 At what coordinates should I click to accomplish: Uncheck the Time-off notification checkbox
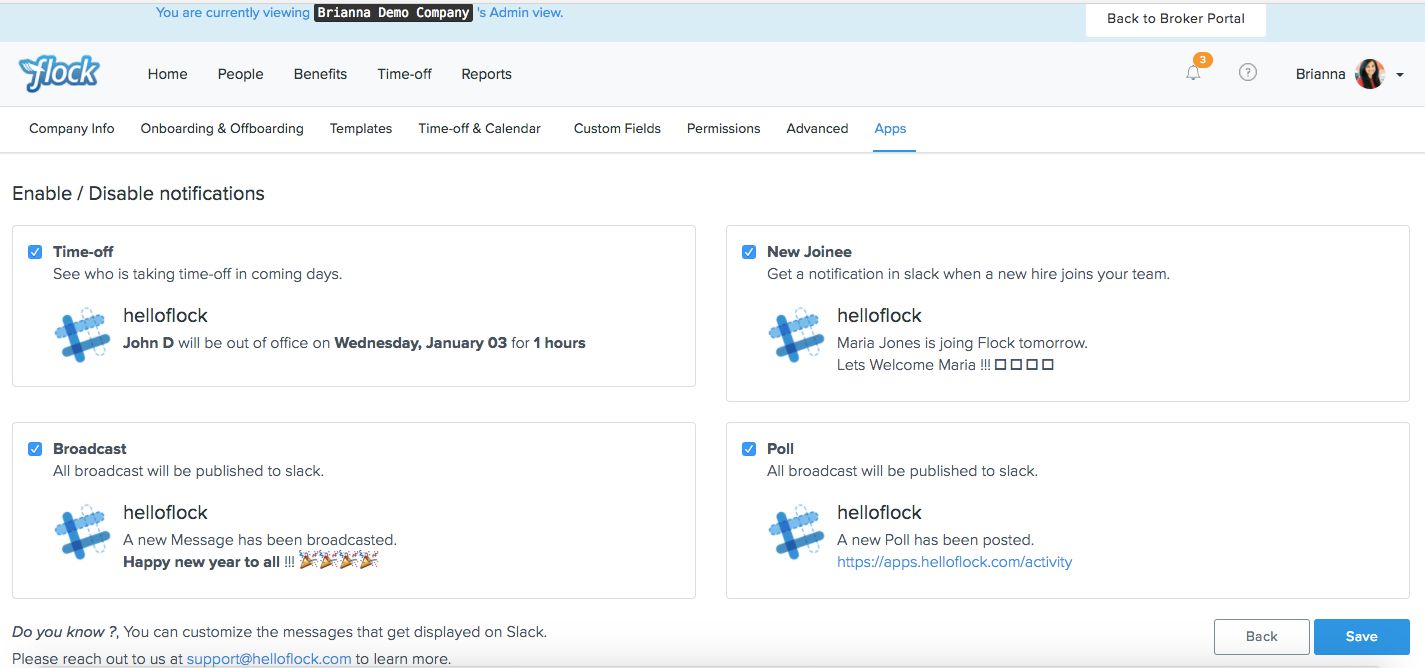(x=35, y=252)
